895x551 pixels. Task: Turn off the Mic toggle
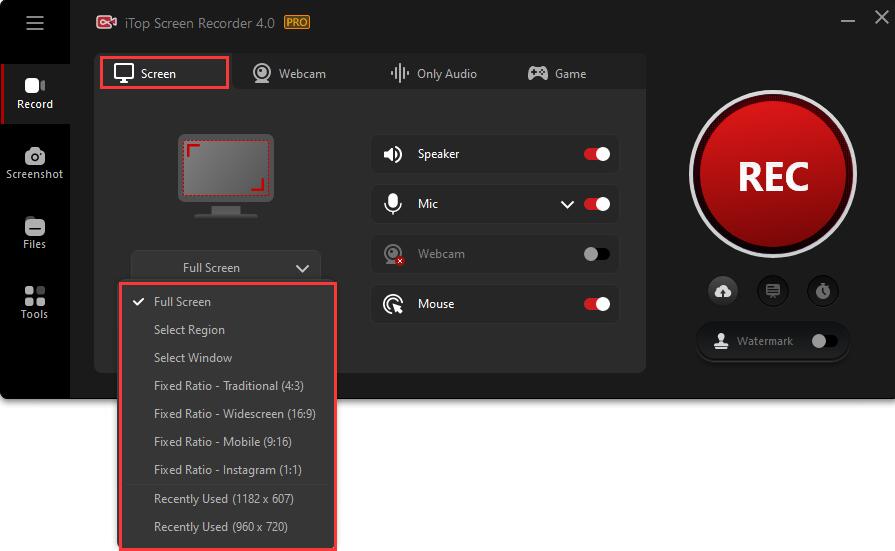click(x=597, y=204)
